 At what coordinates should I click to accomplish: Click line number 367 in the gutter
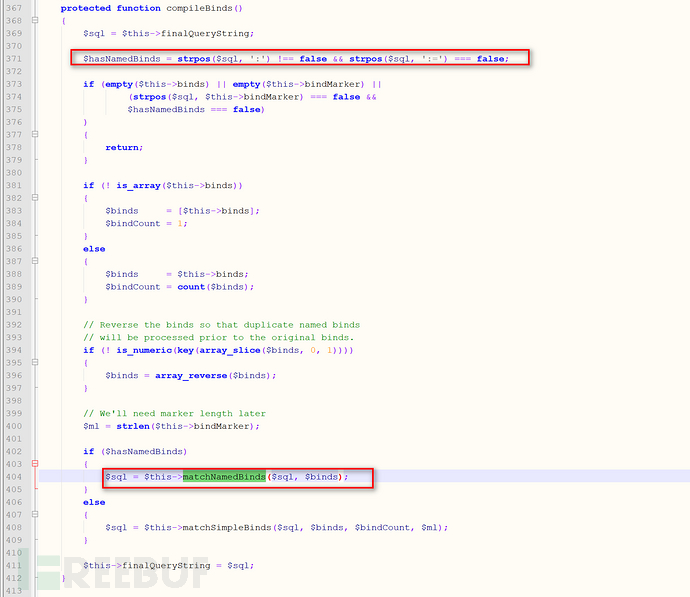coord(14,8)
